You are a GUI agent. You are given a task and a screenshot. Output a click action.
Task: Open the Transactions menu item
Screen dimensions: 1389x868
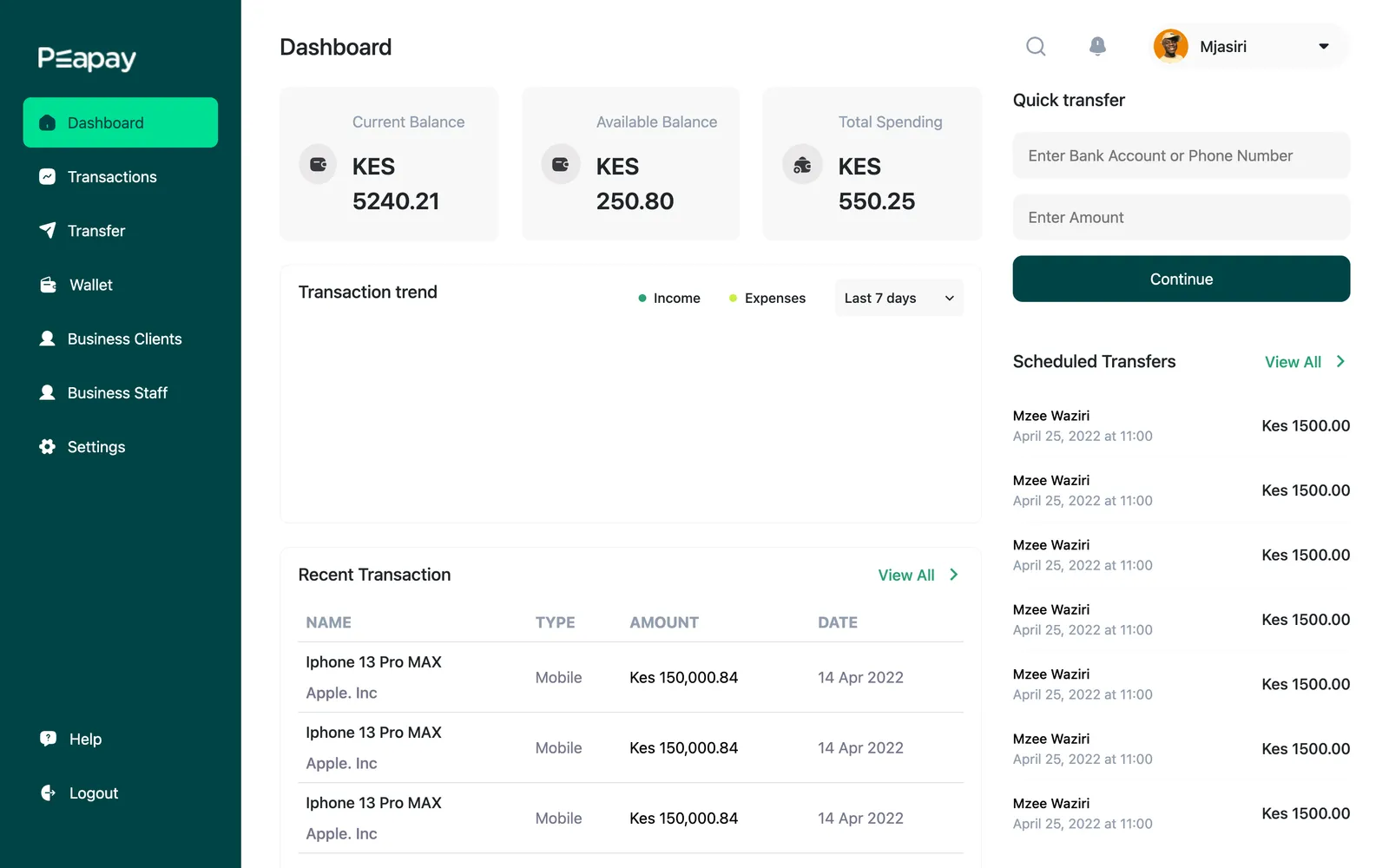pos(121,177)
